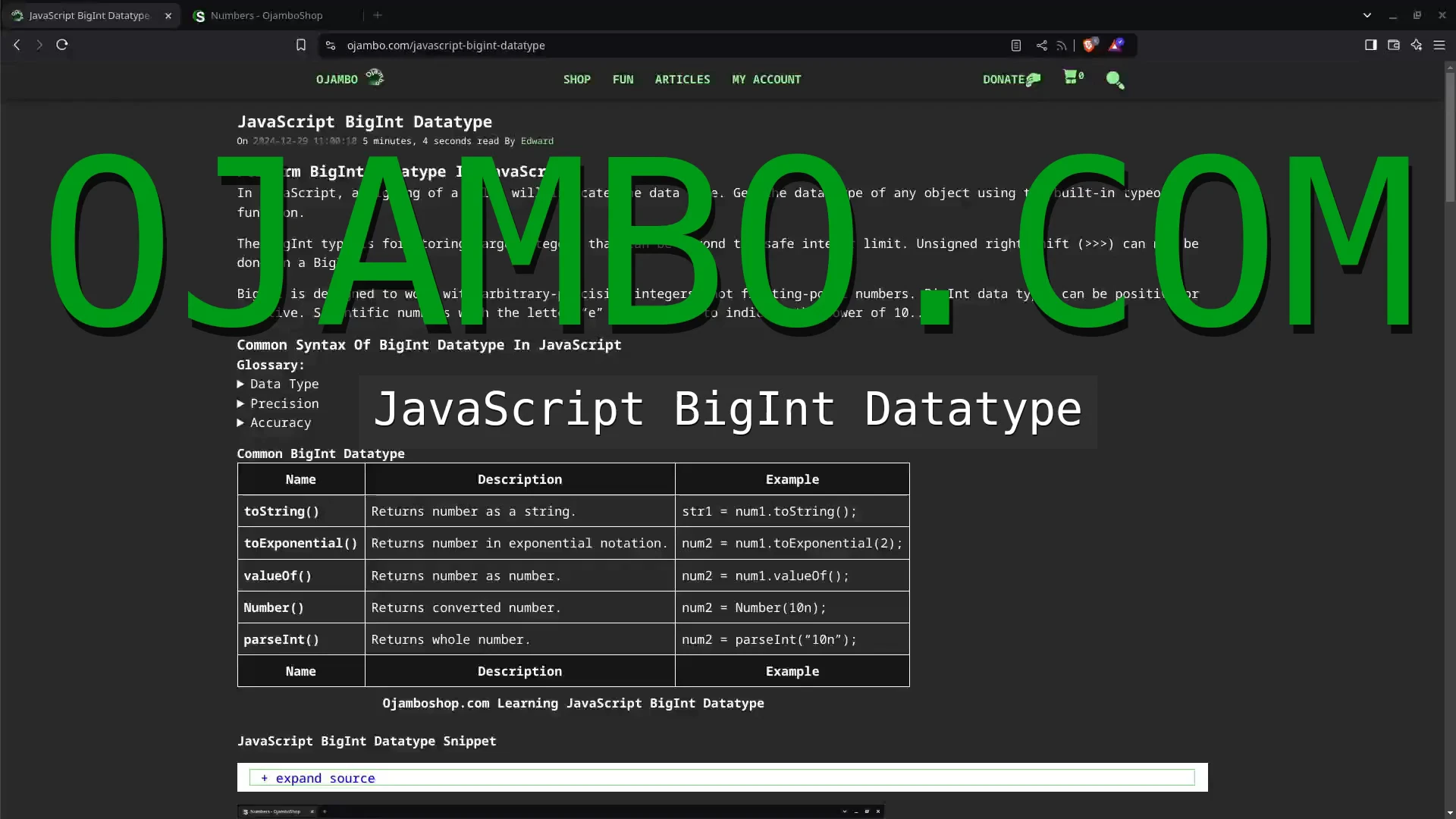
Task: Toggle the browser sidebar panel icon
Action: (1370, 45)
